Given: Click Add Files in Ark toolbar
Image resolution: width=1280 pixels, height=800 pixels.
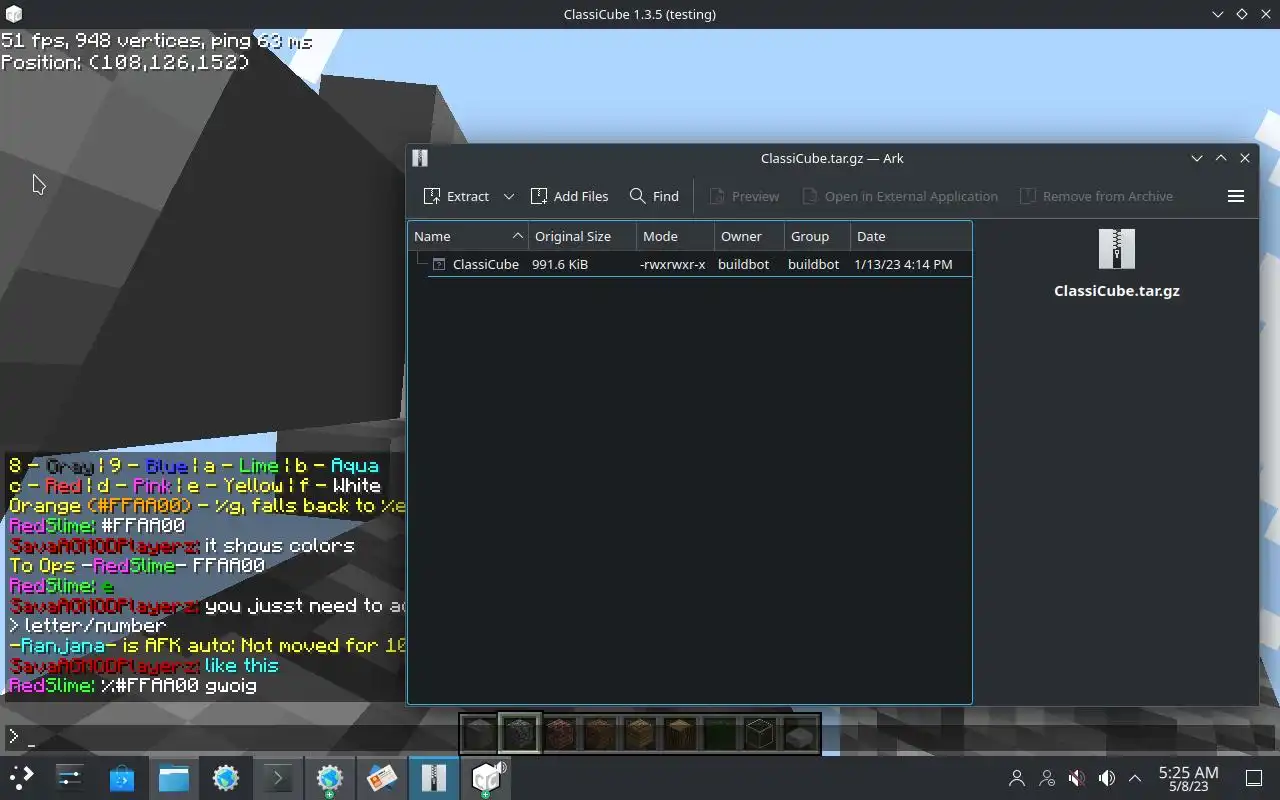Looking at the screenshot, I should [x=569, y=196].
